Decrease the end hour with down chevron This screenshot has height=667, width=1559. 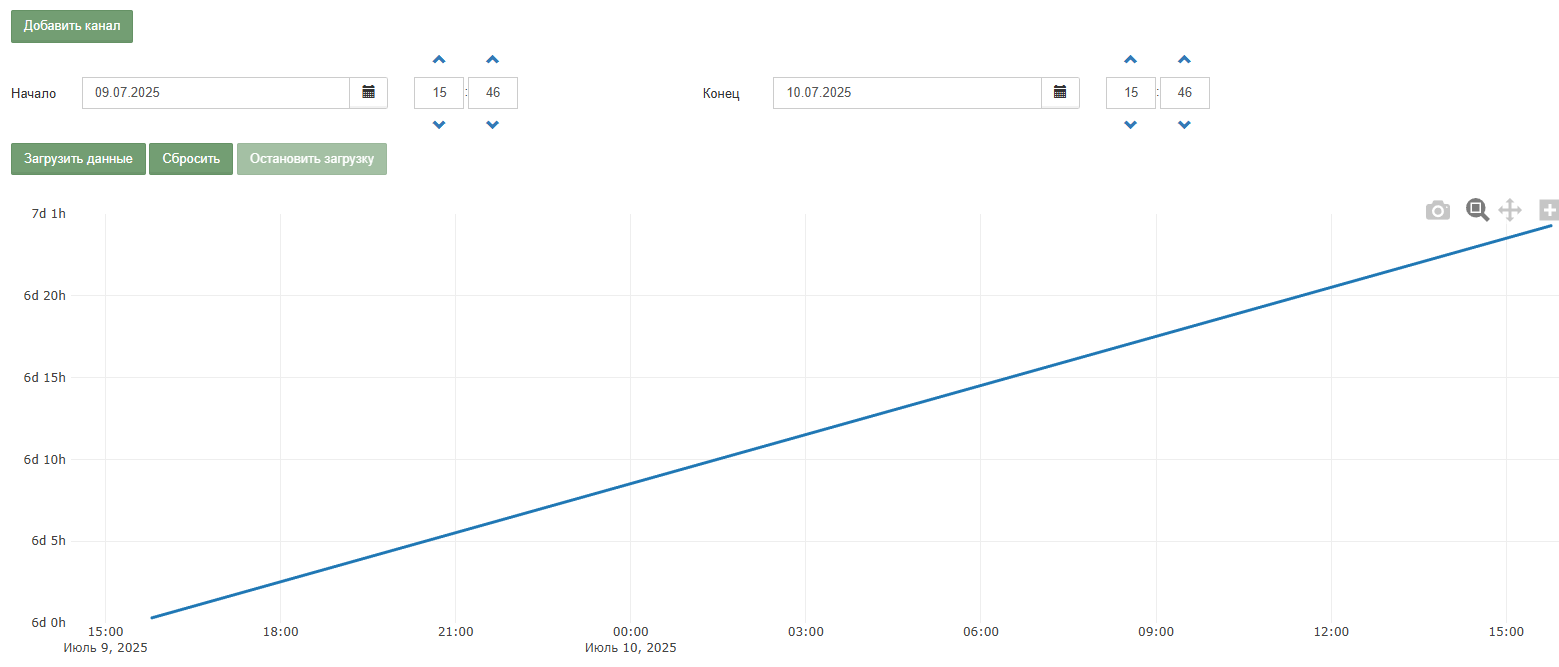1131,125
